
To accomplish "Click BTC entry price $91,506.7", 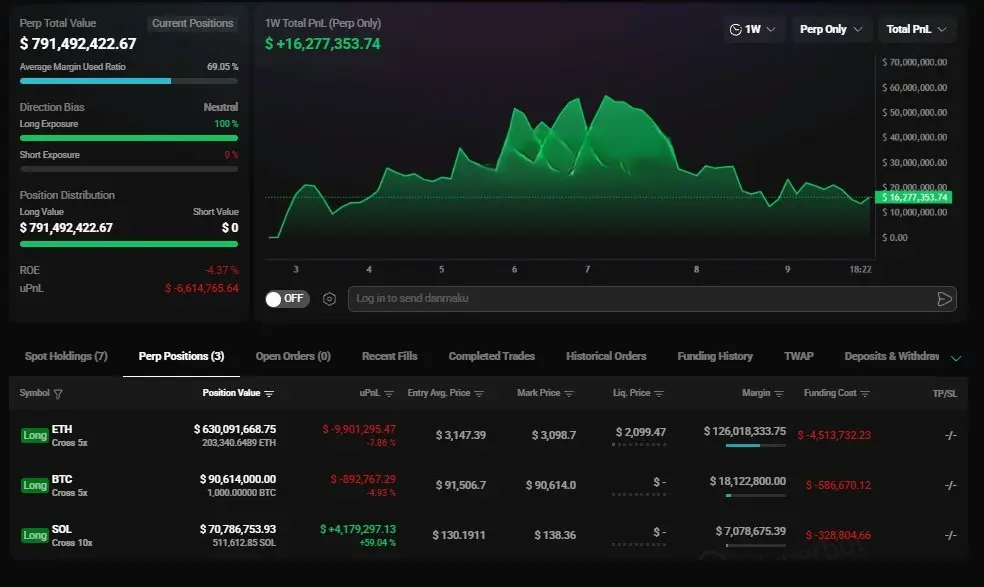I will pos(461,485).
